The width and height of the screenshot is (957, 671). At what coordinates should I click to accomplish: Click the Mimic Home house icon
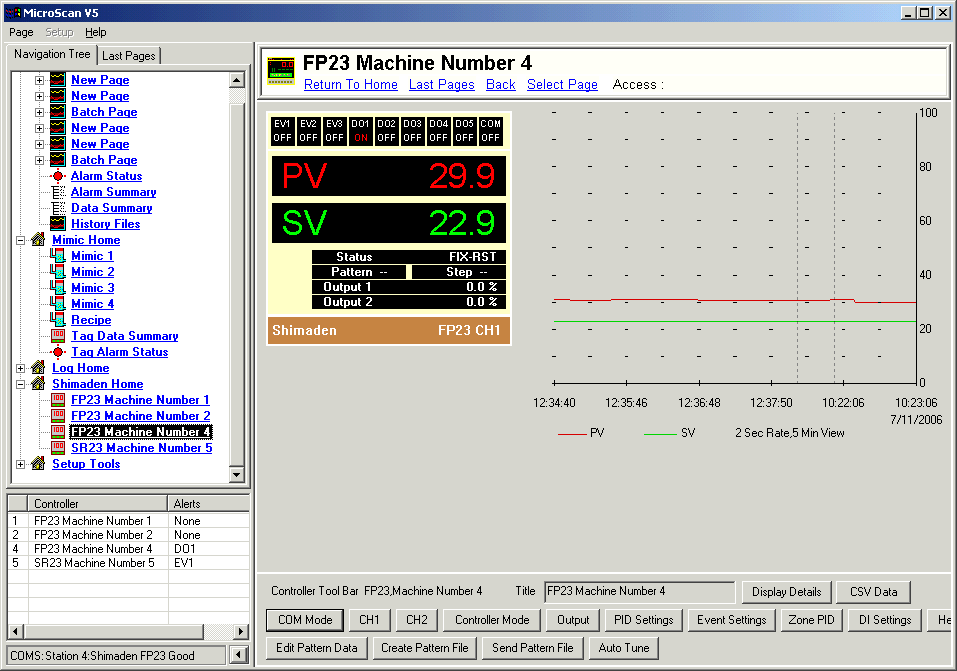pos(38,239)
